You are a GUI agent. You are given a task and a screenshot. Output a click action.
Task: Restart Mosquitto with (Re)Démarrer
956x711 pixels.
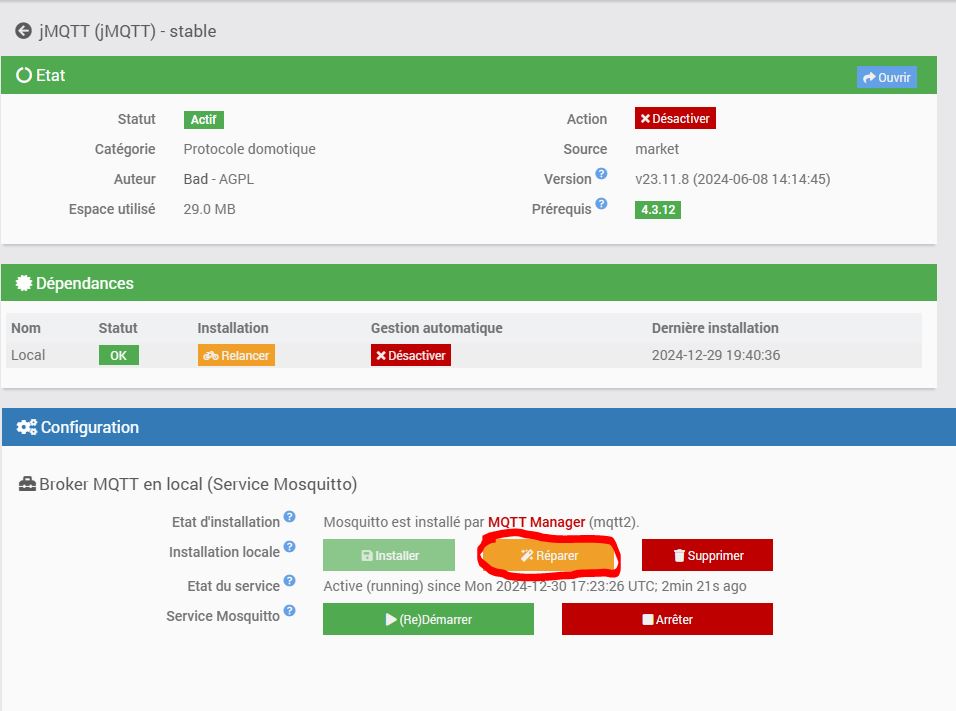click(x=429, y=620)
